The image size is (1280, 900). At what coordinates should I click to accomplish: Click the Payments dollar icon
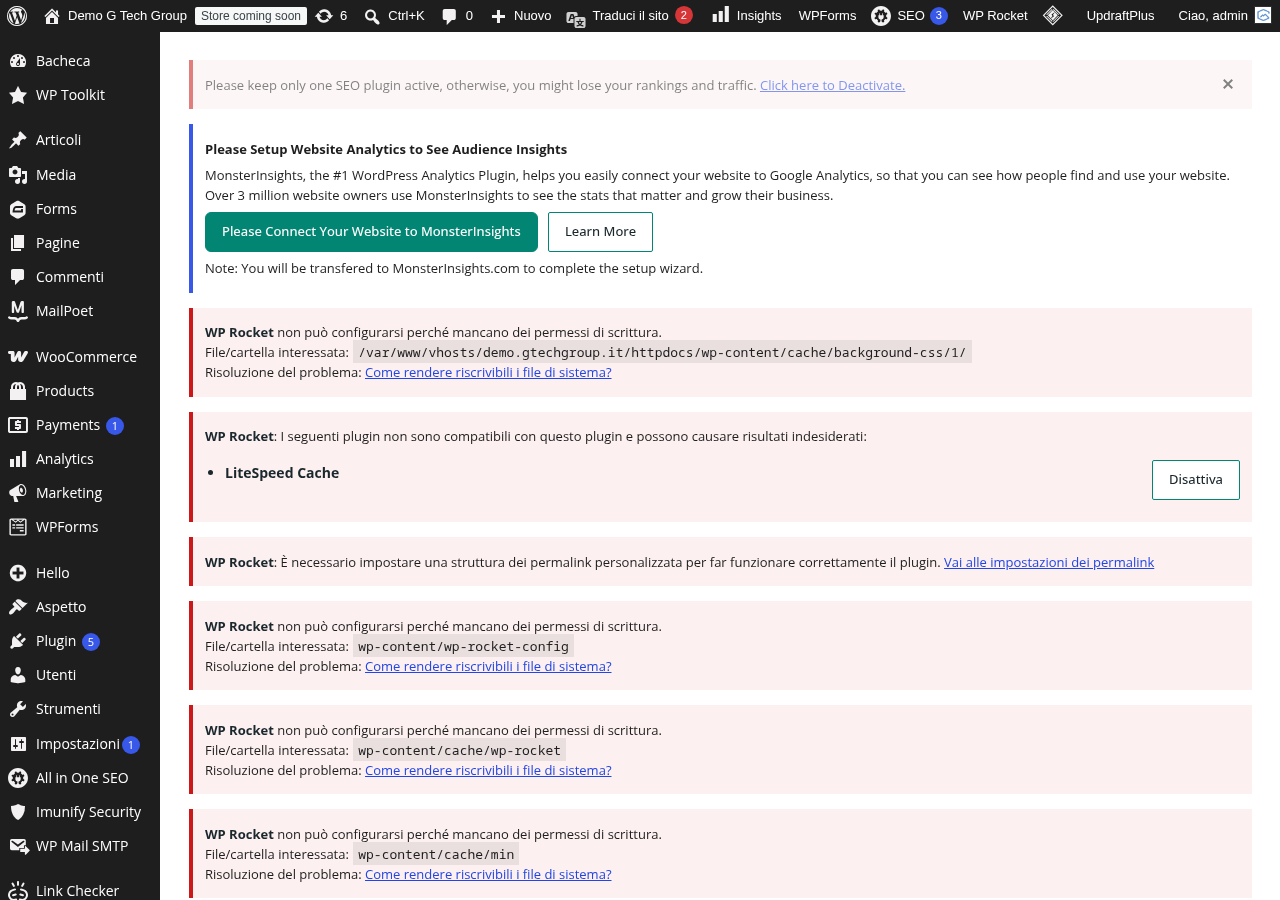click(x=18, y=425)
